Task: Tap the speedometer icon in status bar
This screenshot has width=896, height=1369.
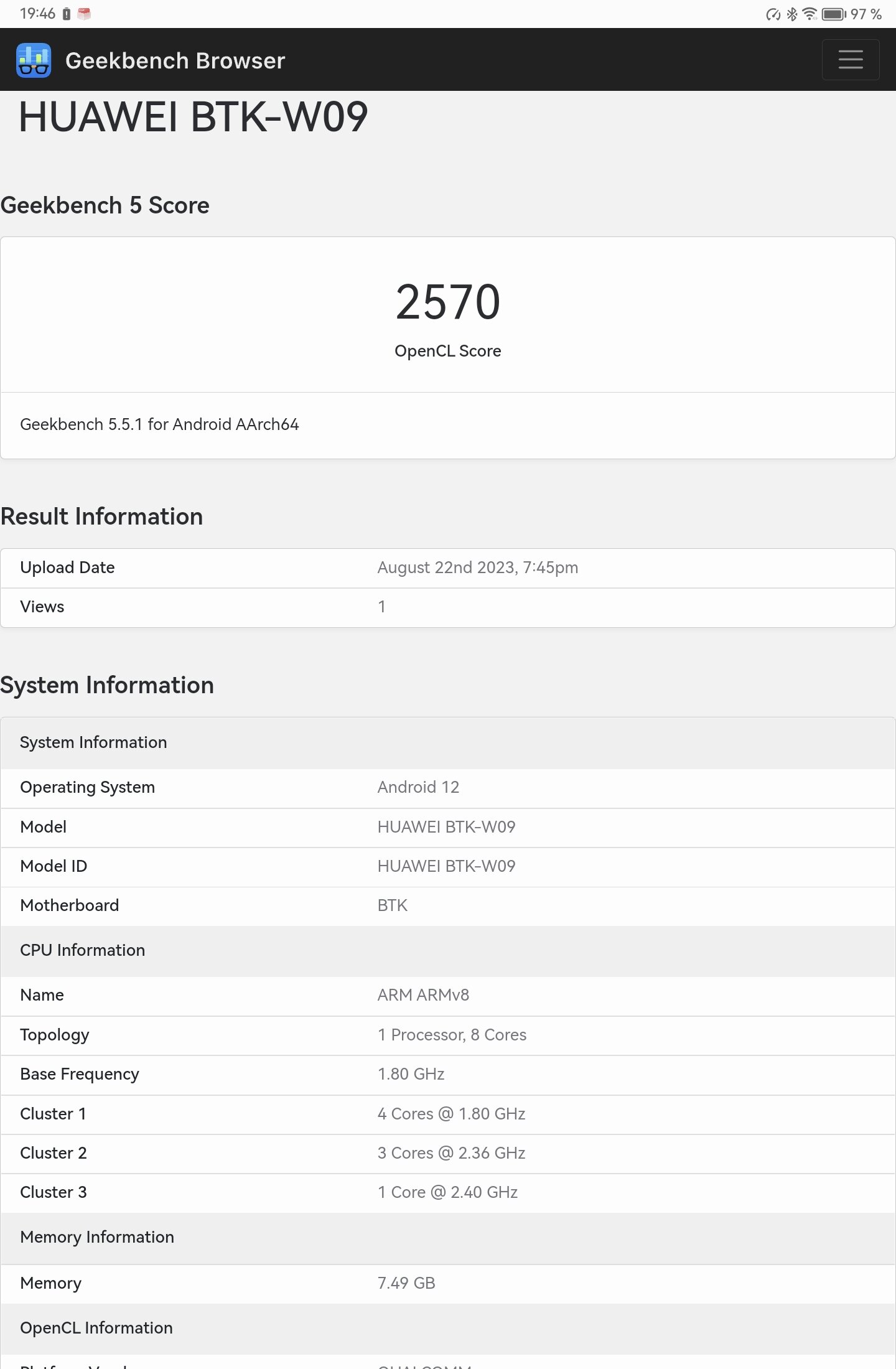Action: [x=773, y=14]
